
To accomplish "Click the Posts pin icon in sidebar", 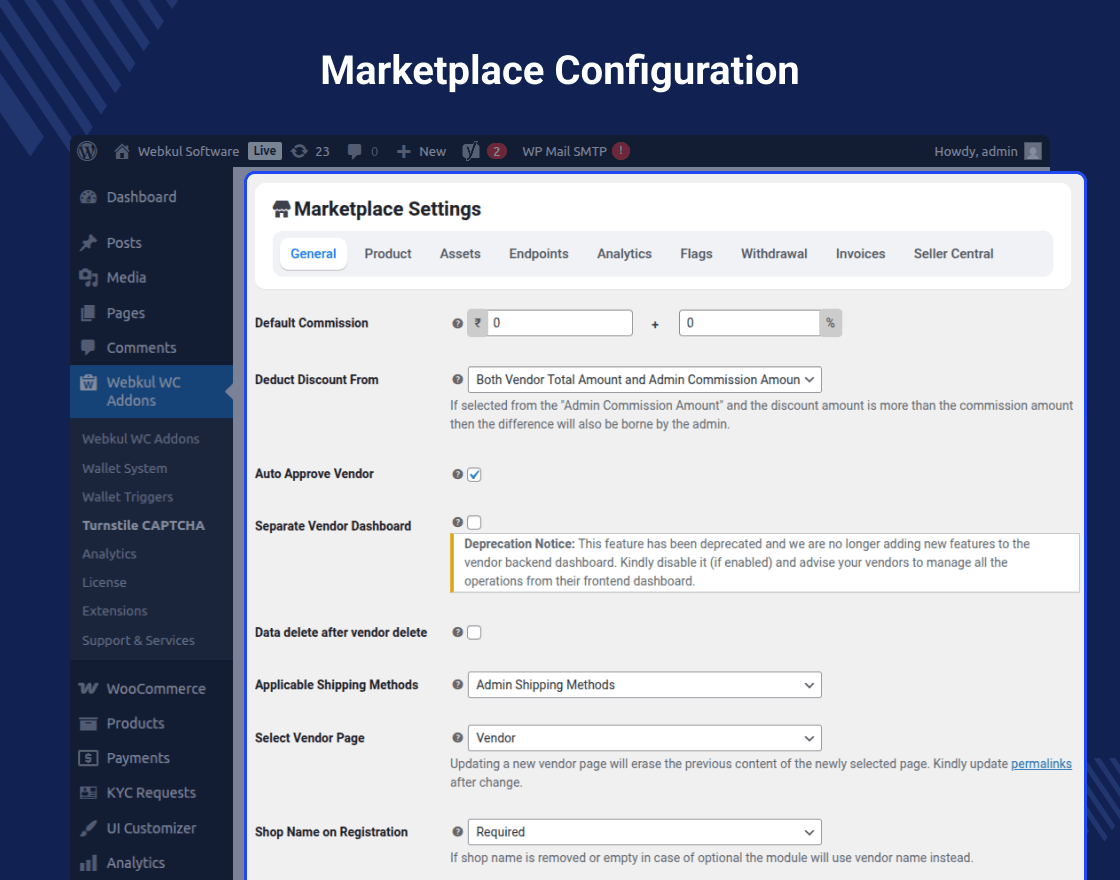I will (x=89, y=243).
